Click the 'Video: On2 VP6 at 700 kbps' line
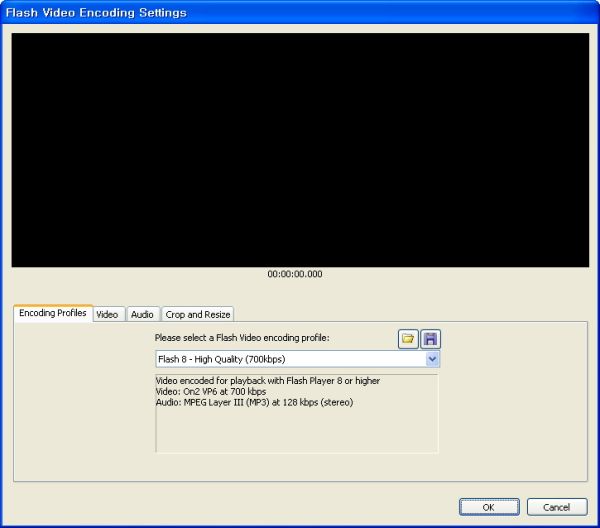Image resolution: width=600 pixels, height=528 pixels. tap(211, 391)
